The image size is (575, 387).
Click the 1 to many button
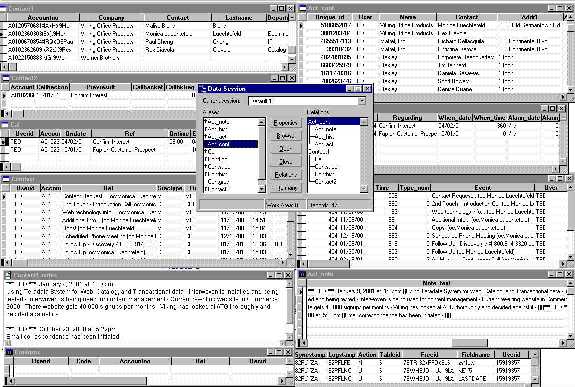click(285, 188)
